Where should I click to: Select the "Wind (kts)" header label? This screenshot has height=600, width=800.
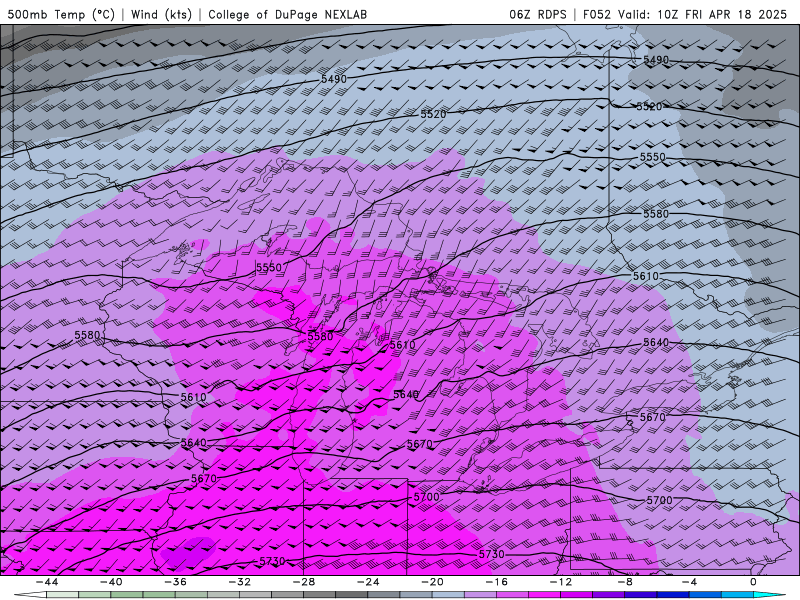click(161, 14)
